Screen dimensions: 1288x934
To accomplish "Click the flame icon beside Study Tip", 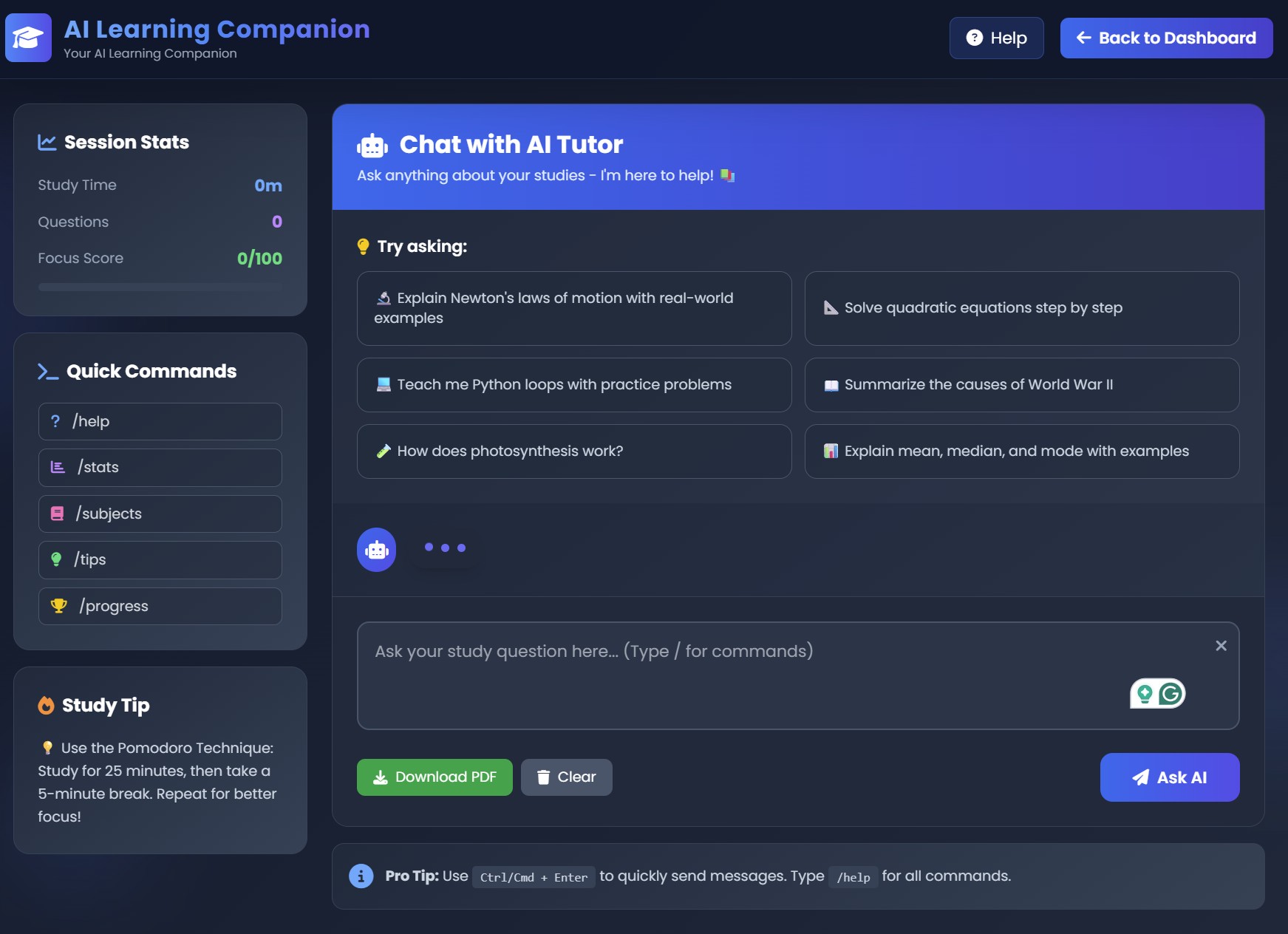I will tap(46, 706).
